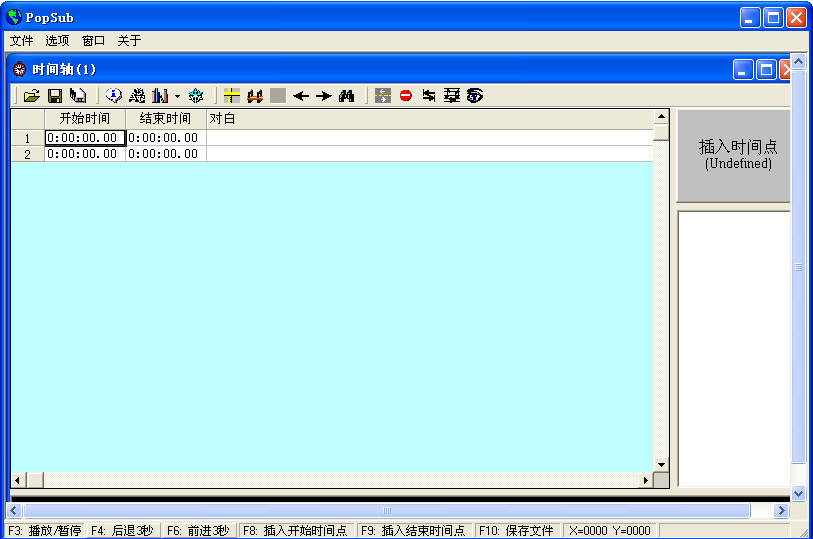Click the gray square toolbar button
The image size is (813, 539).
278,96
